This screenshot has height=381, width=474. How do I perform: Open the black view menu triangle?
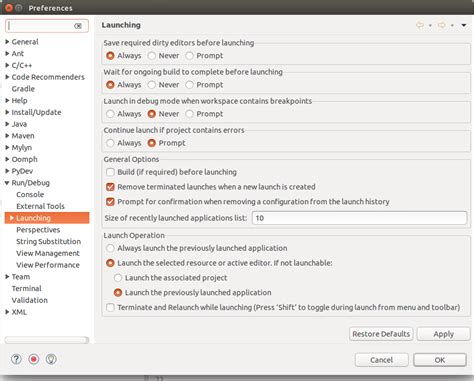(464, 25)
